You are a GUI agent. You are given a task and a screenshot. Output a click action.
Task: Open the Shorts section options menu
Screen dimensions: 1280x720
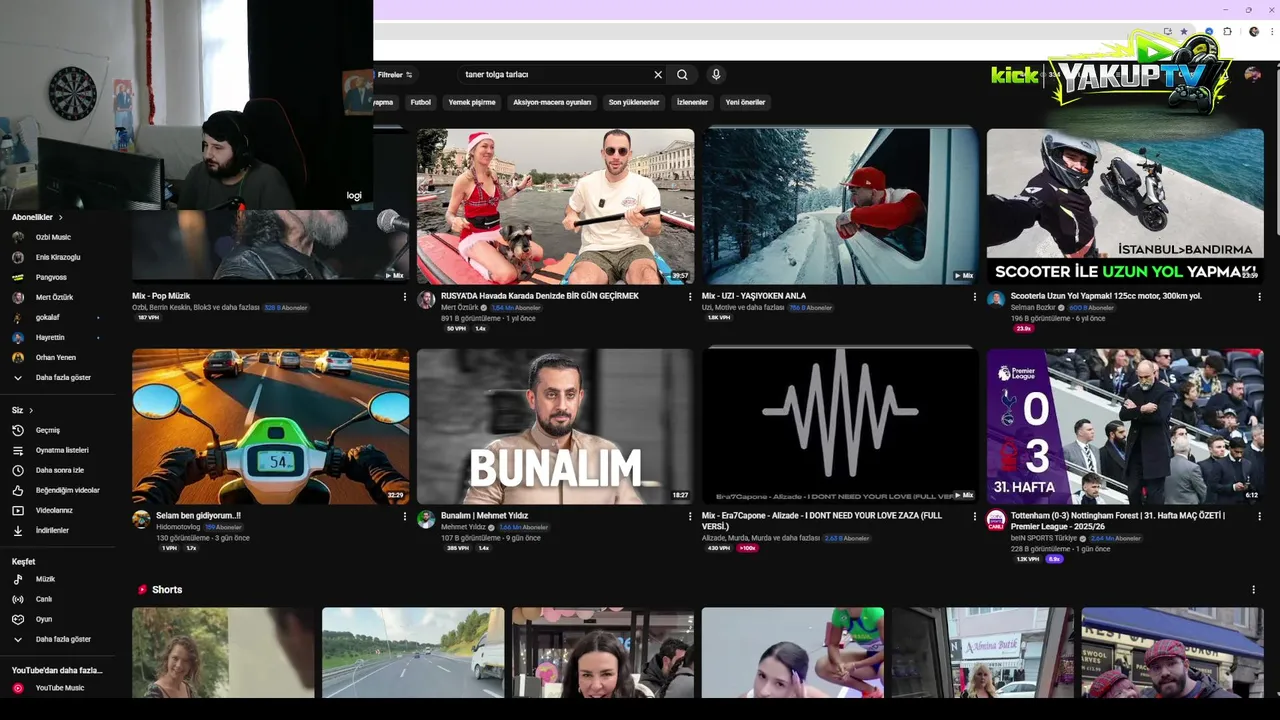click(x=1253, y=590)
